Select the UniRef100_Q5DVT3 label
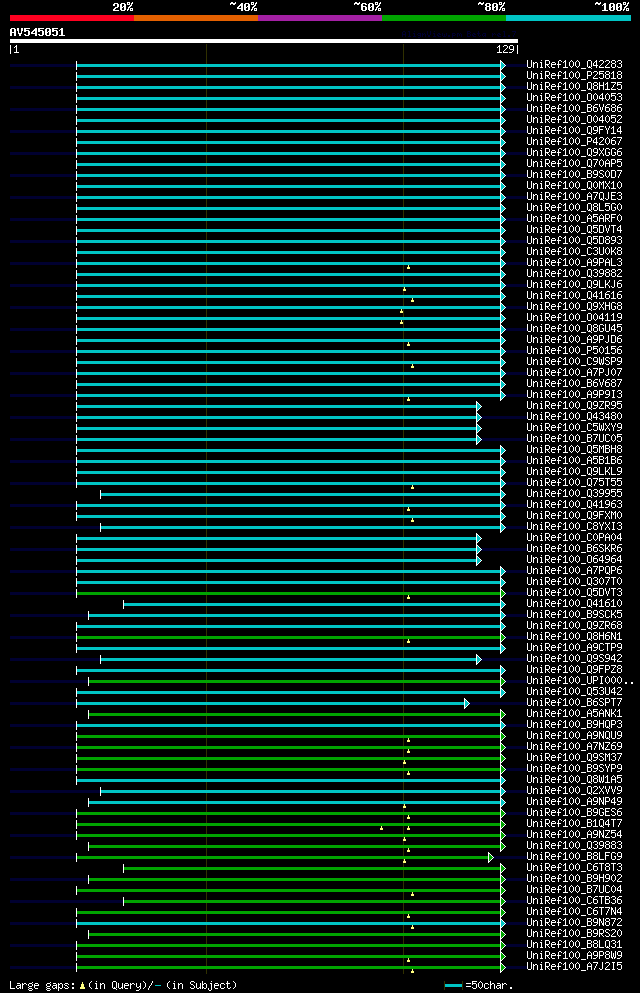Viewport: 640px width, 993px height. coord(574,593)
